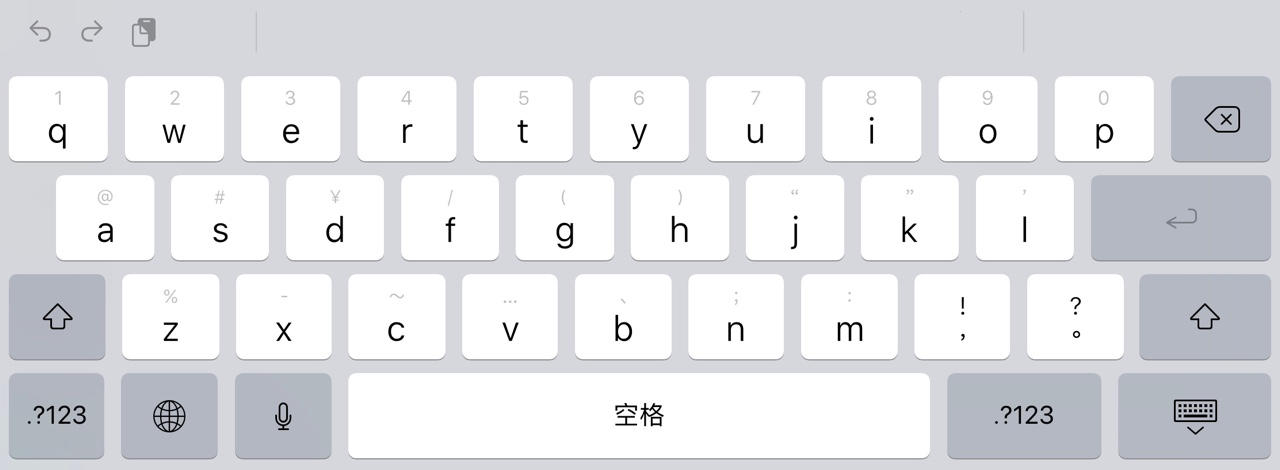Tap the letter q key
This screenshot has width=1280, height=470.
pos(58,119)
